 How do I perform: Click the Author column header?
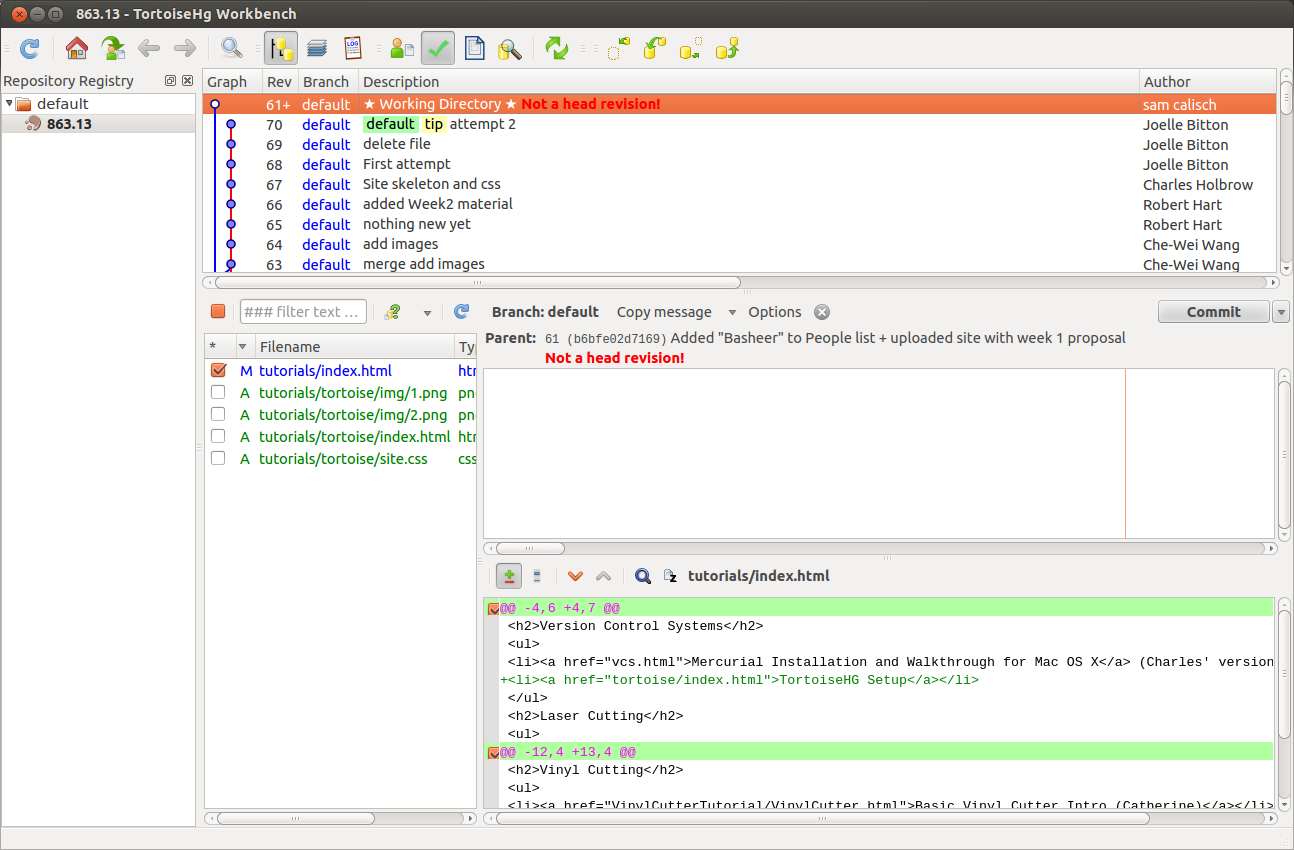coord(1208,82)
